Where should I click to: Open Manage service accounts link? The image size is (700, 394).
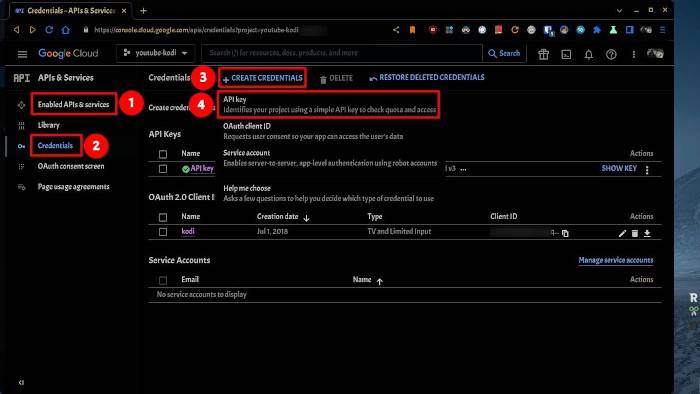pos(616,260)
